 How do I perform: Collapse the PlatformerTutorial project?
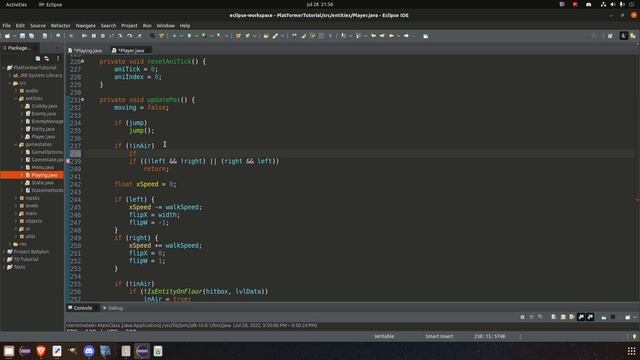tap(4, 68)
